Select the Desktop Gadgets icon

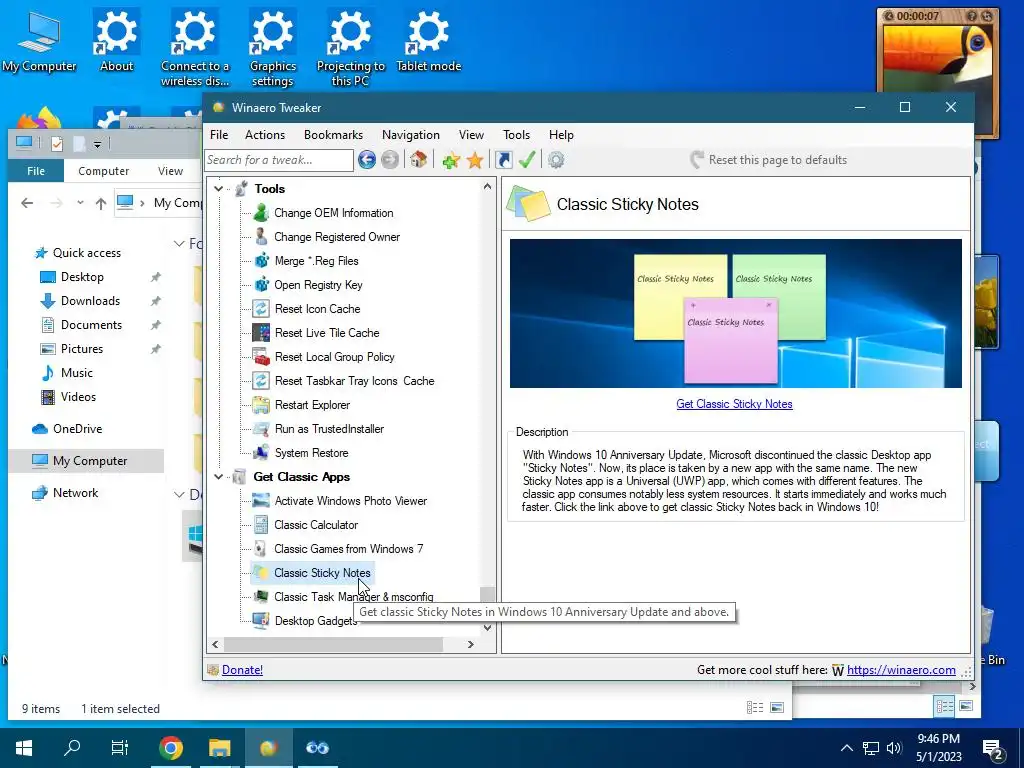[x=261, y=620]
